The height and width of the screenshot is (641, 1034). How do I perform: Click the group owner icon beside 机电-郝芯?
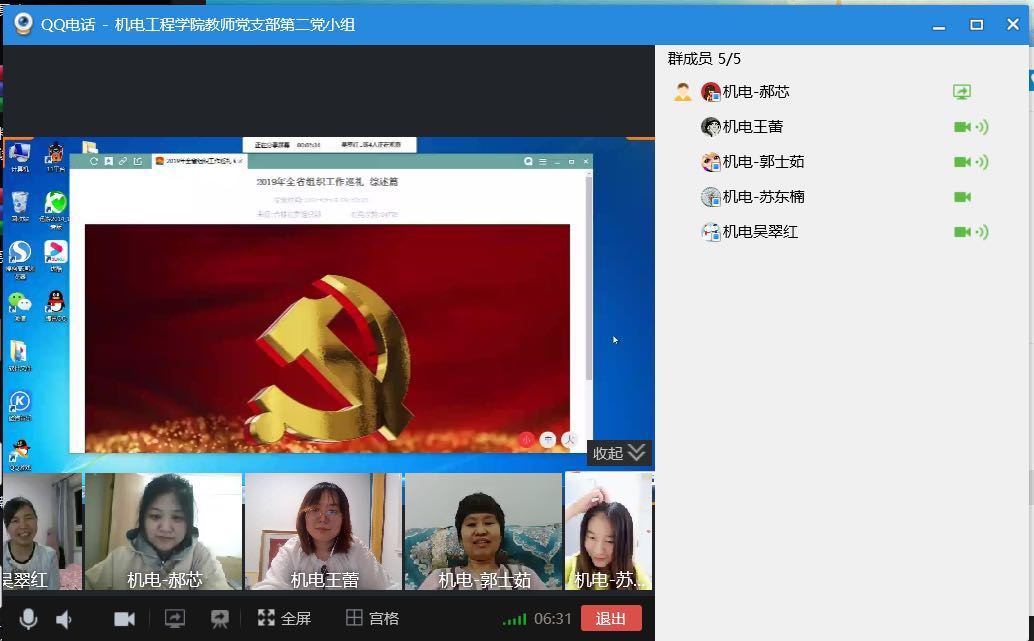pos(683,92)
